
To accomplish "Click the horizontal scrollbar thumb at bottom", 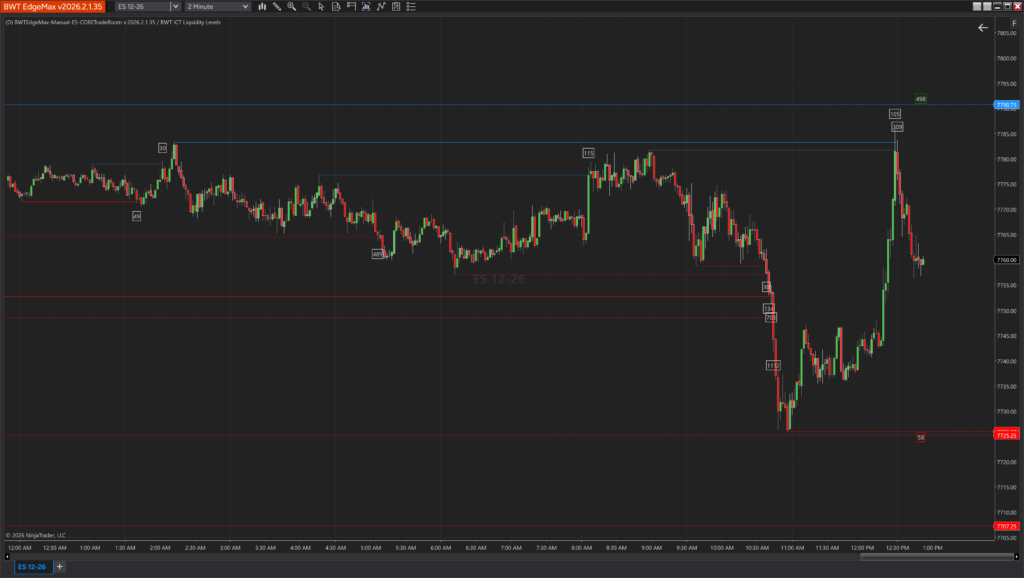I will pos(936,556).
